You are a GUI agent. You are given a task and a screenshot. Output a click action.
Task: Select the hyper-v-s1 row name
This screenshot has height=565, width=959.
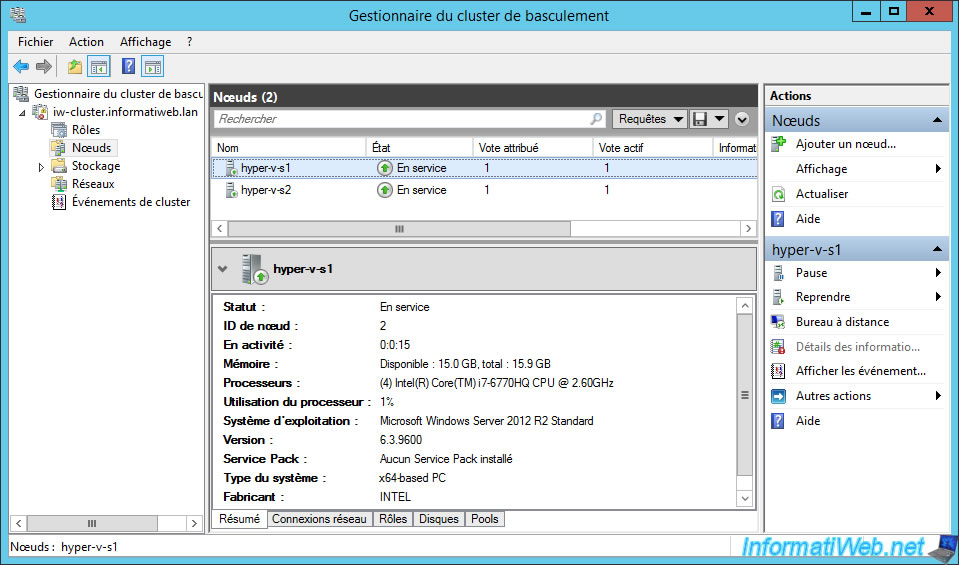265,168
